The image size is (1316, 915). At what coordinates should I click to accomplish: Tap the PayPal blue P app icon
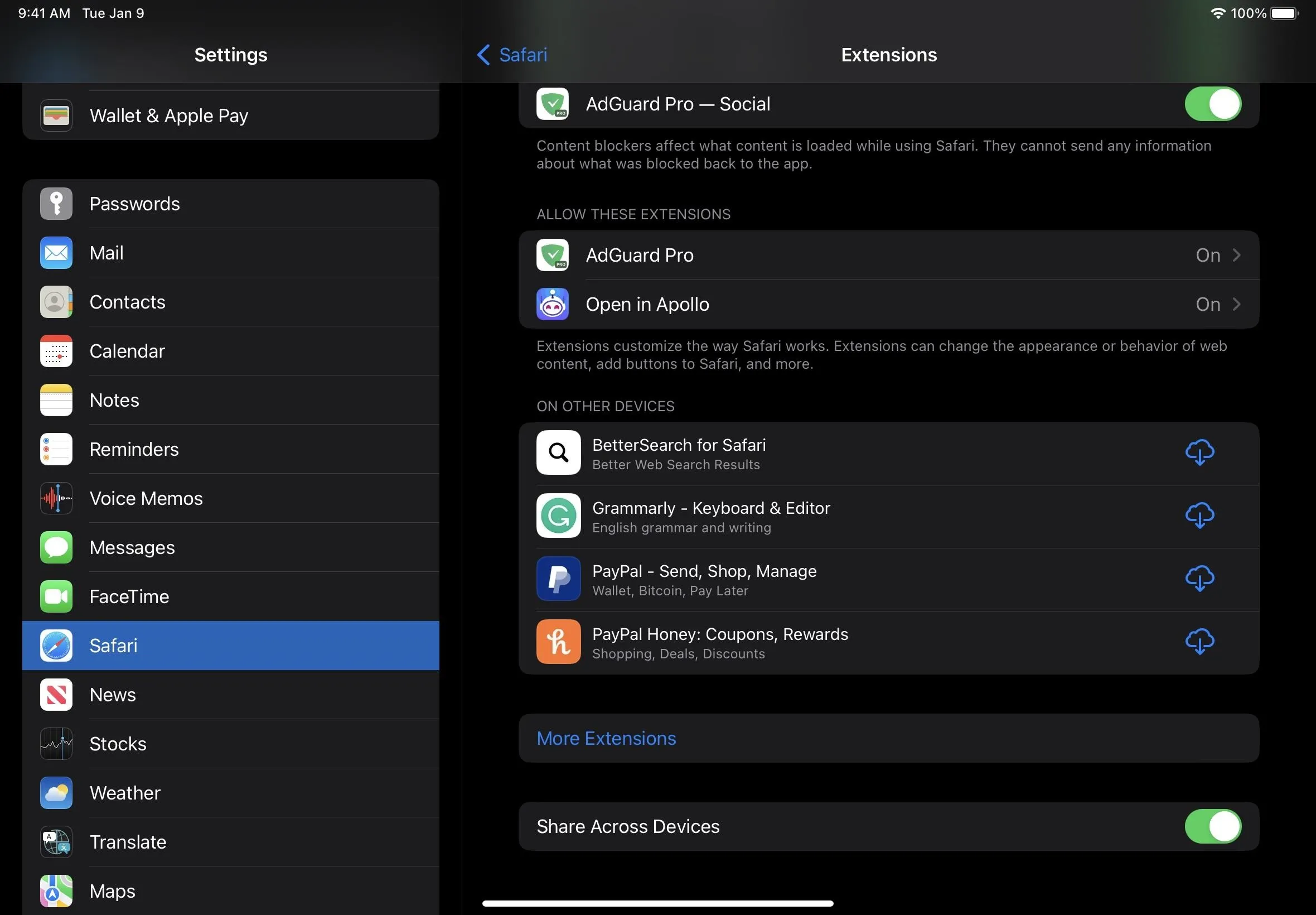tap(559, 579)
